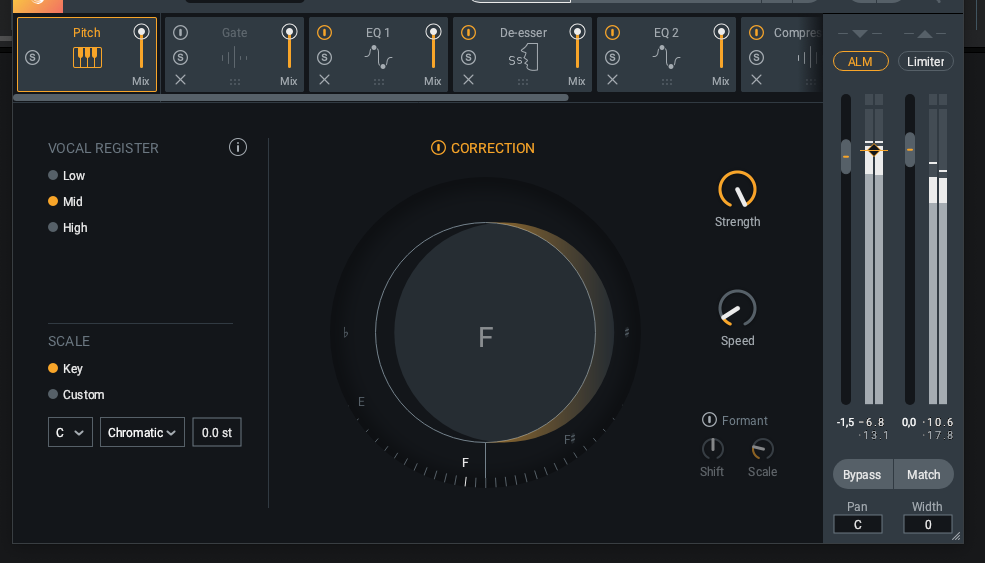Click the Pan value field

(857, 524)
